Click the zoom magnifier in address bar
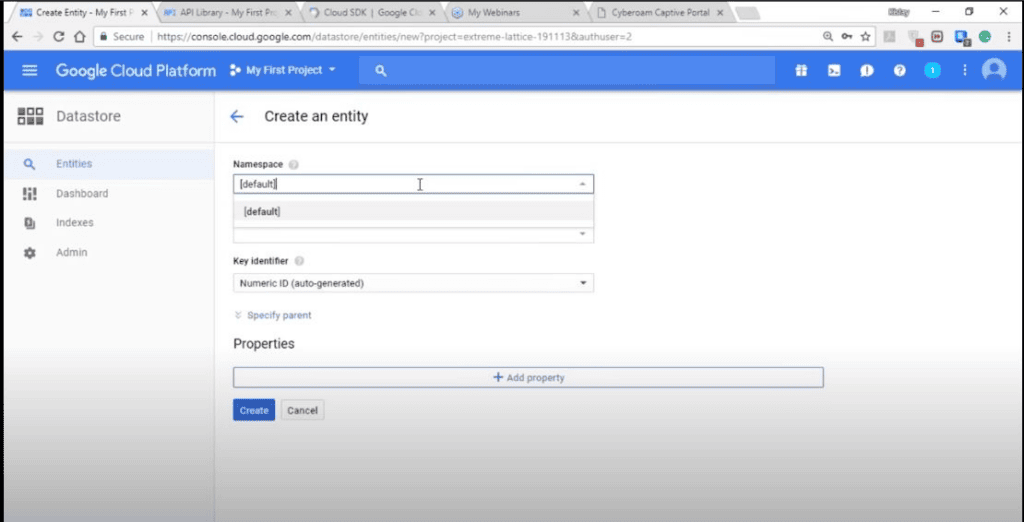Viewport: 1024px width, 522px height. click(827, 37)
